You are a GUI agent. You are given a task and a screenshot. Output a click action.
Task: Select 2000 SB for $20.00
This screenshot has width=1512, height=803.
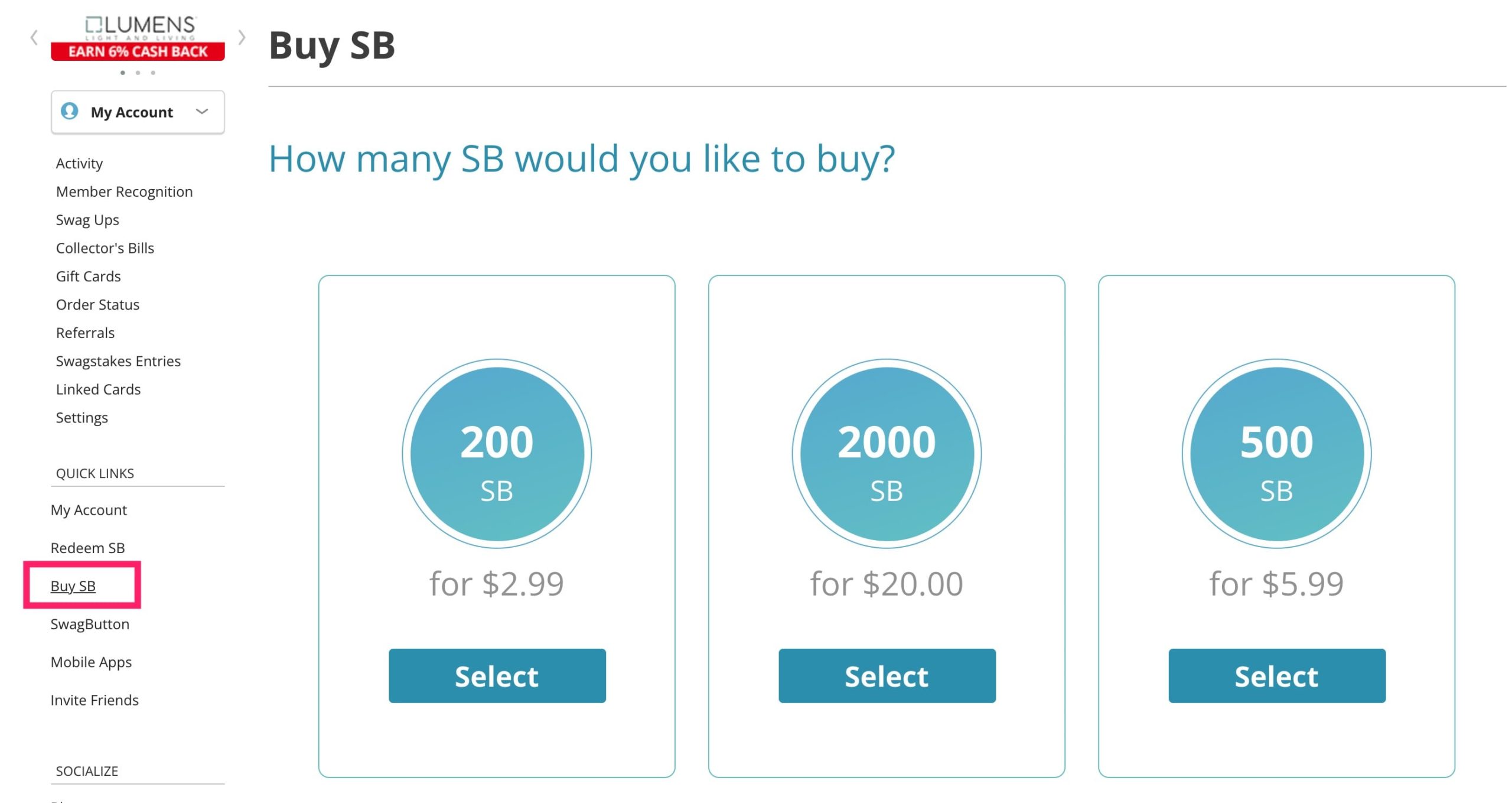pyautogui.click(x=887, y=676)
